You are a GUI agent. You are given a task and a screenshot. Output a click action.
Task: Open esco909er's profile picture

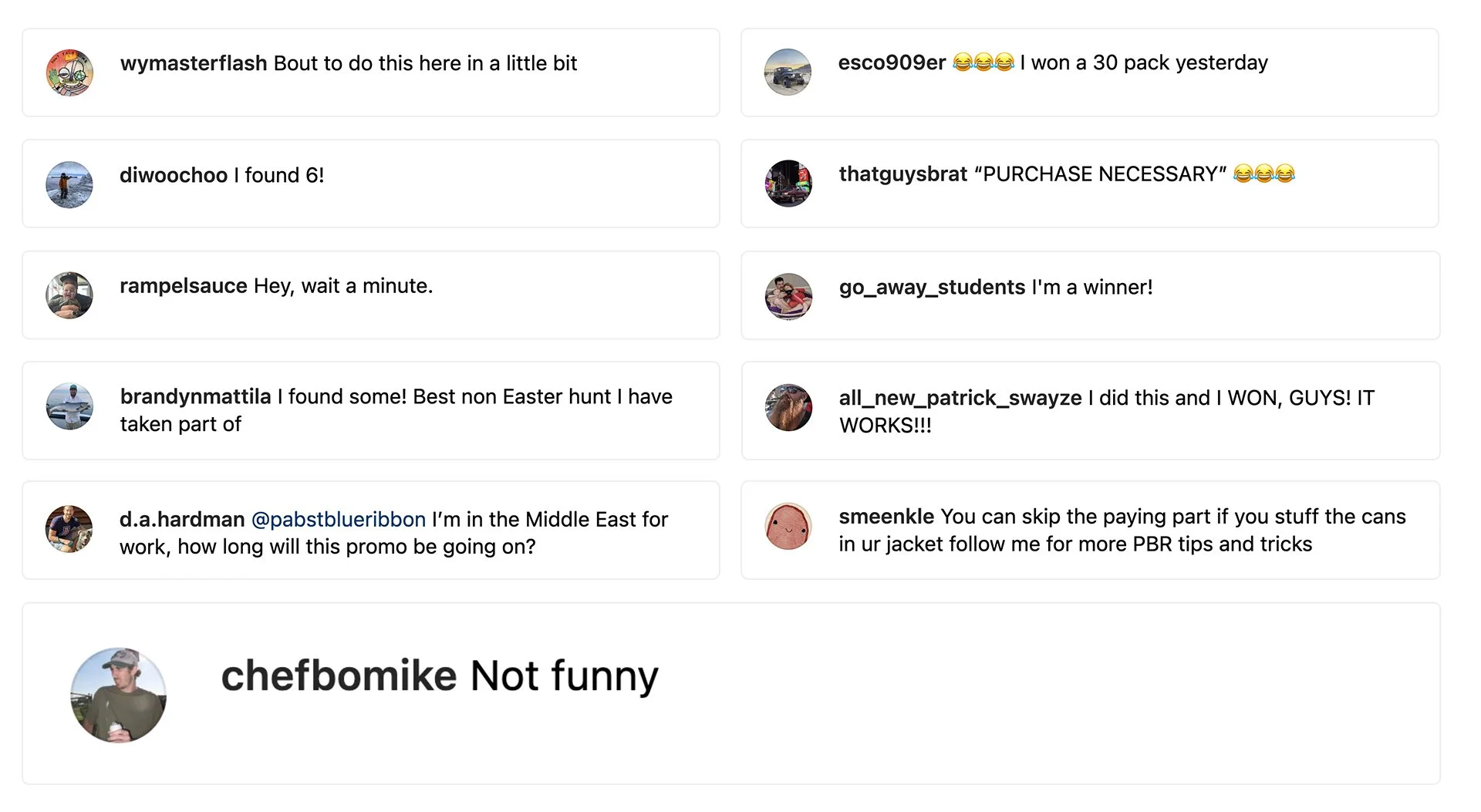pos(788,72)
